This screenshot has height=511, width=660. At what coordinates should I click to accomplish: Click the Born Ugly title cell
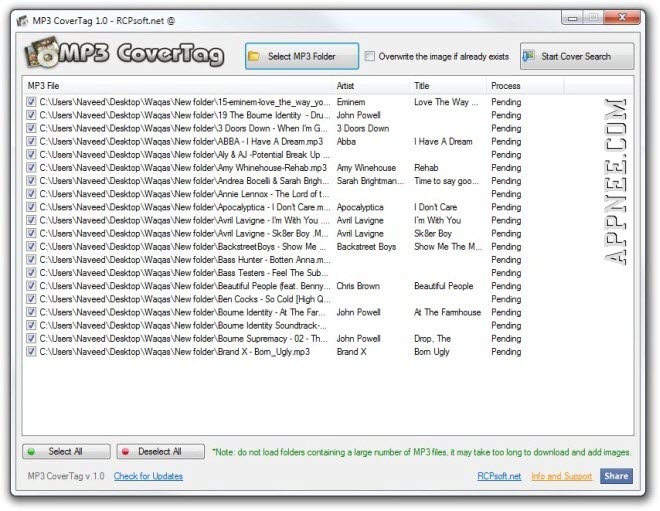coord(432,351)
